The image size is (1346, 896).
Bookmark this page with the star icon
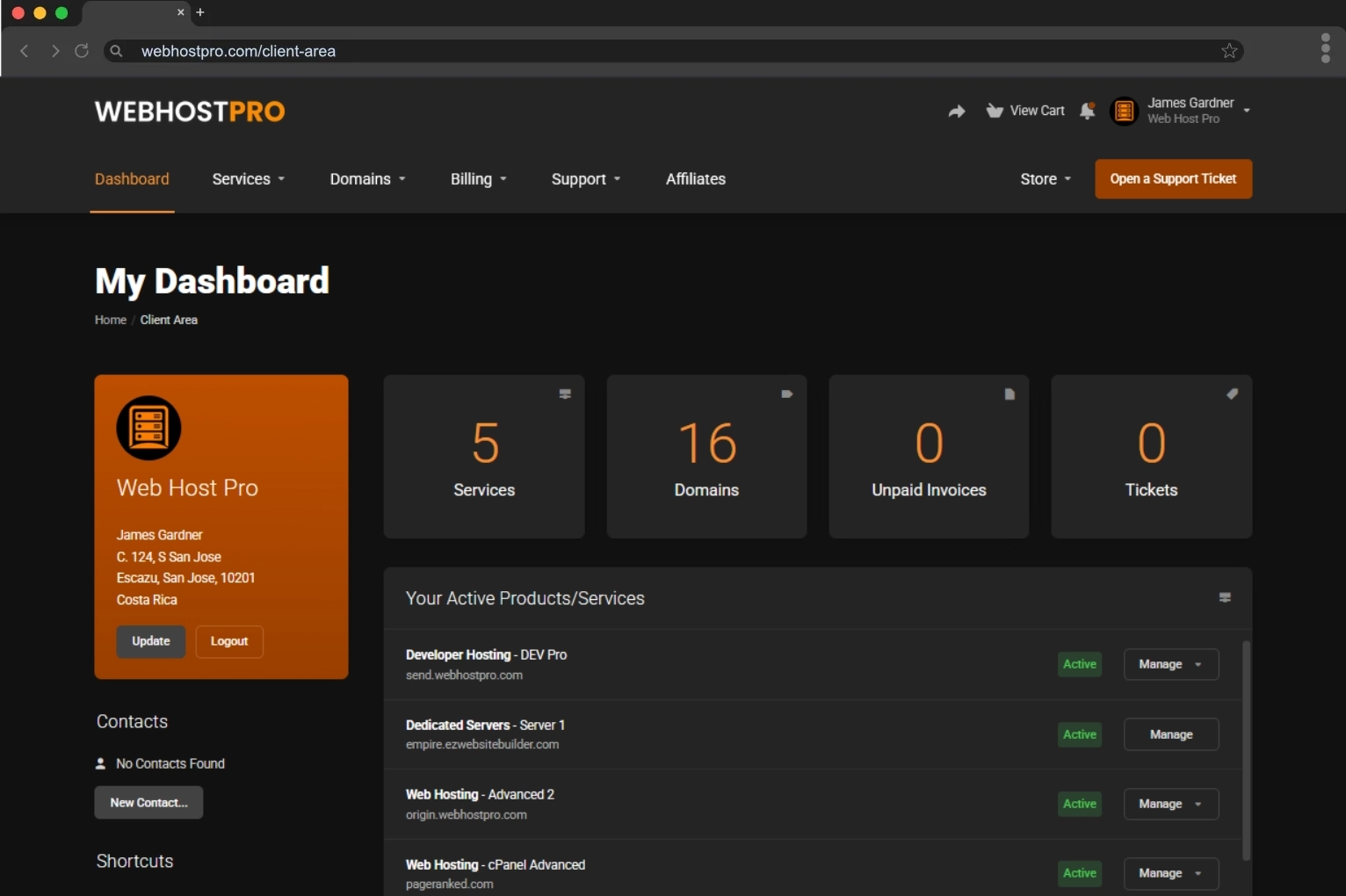point(1229,51)
